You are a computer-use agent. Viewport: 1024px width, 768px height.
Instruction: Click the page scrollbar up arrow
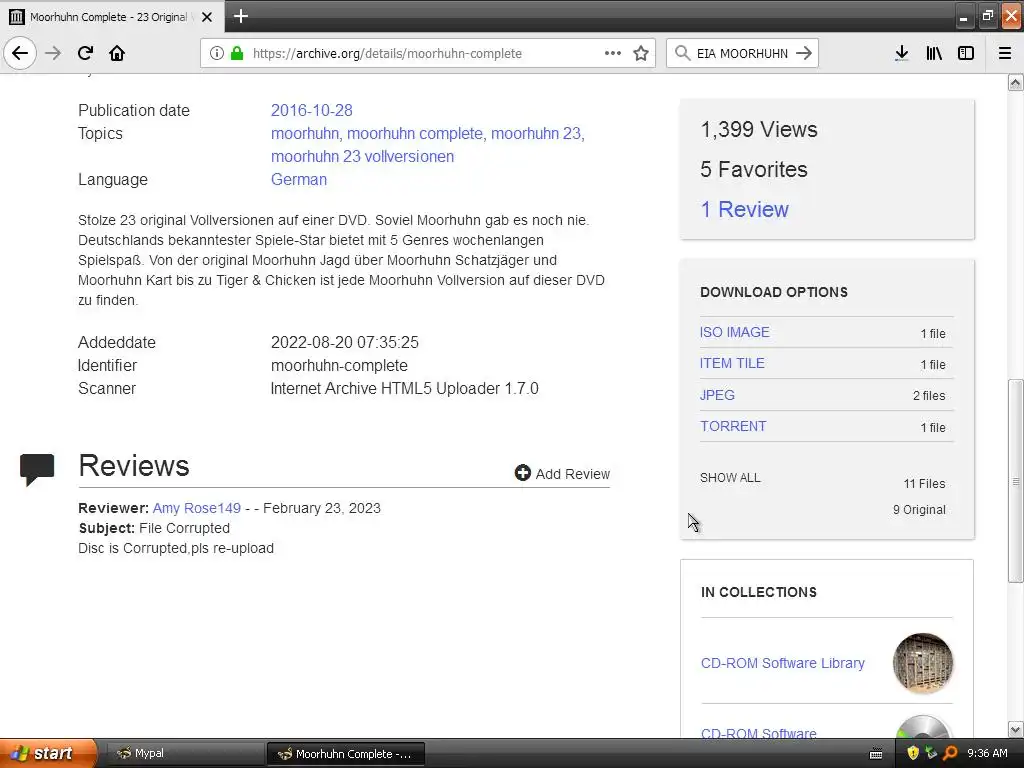pyautogui.click(x=1016, y=83)
